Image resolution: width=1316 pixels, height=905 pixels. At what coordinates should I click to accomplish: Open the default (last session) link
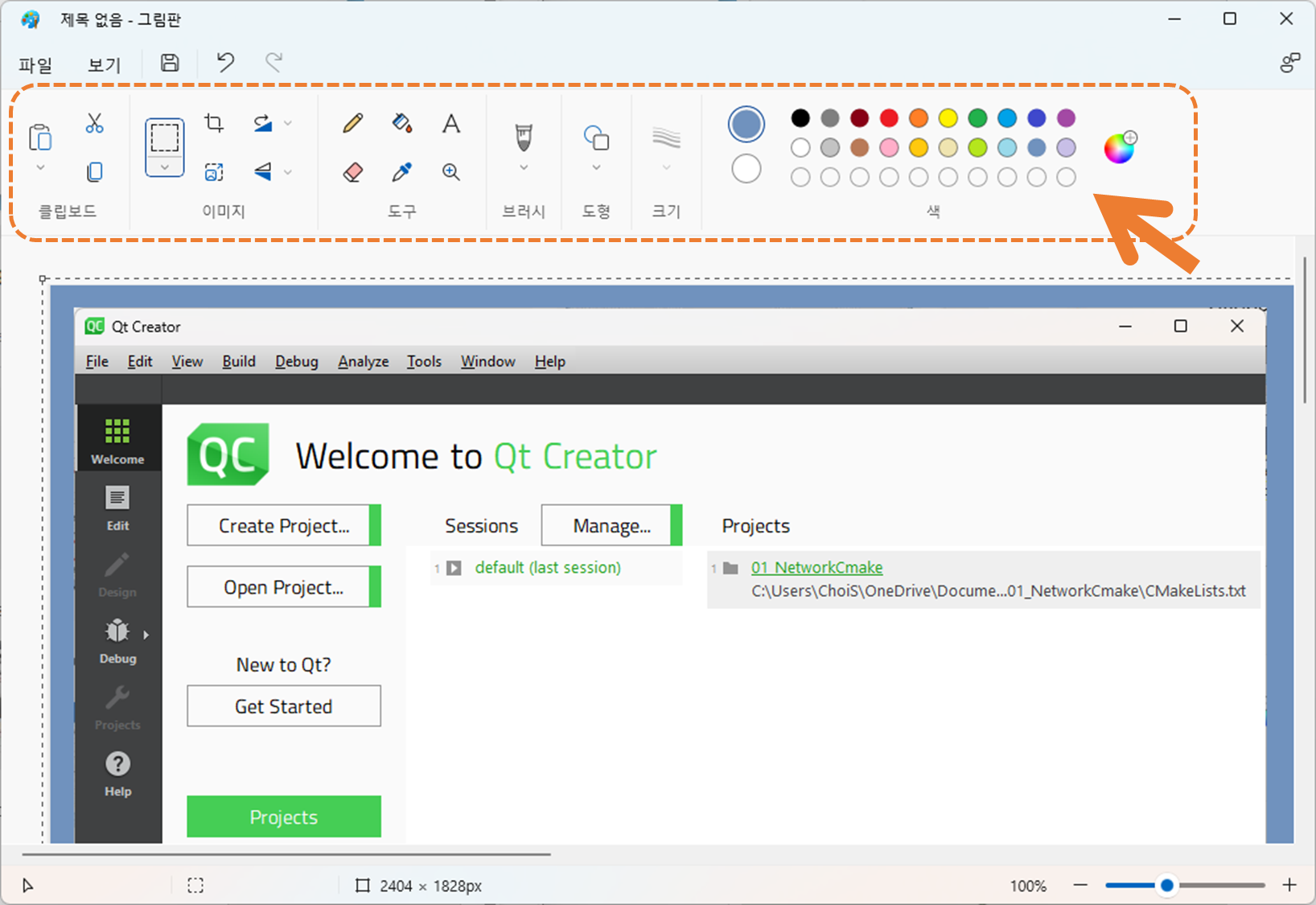click(548, 567)
